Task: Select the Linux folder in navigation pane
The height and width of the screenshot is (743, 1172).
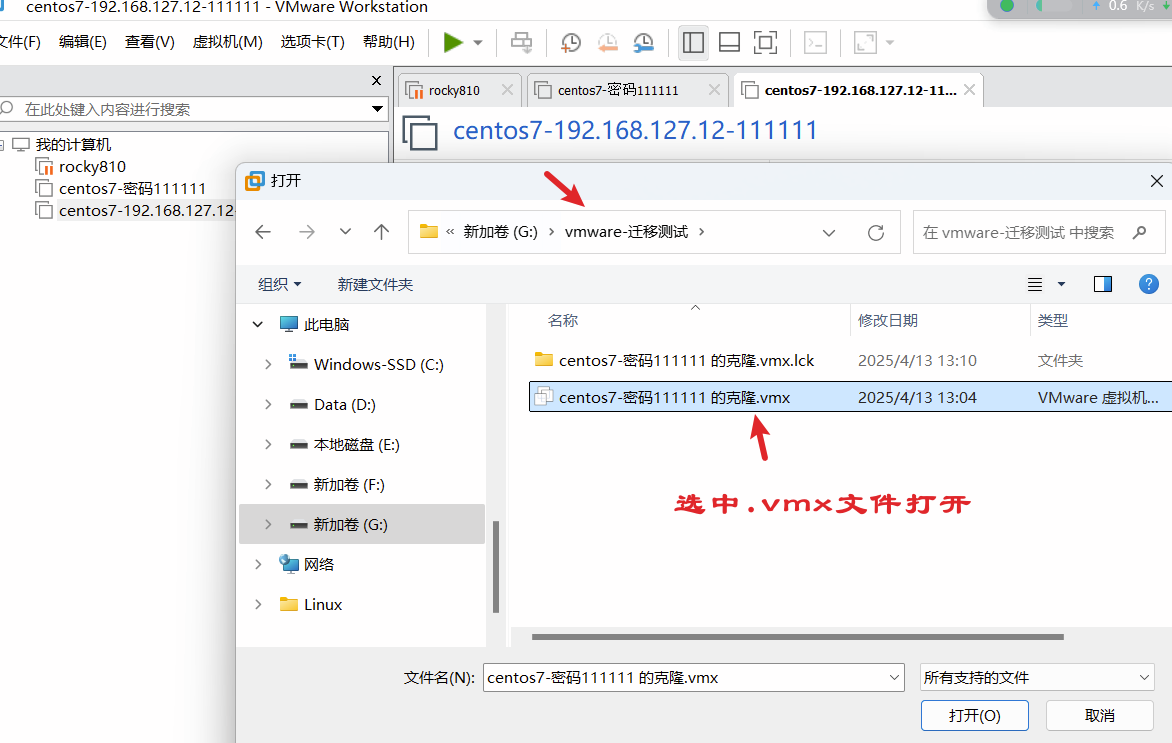Action: (322, 605)
